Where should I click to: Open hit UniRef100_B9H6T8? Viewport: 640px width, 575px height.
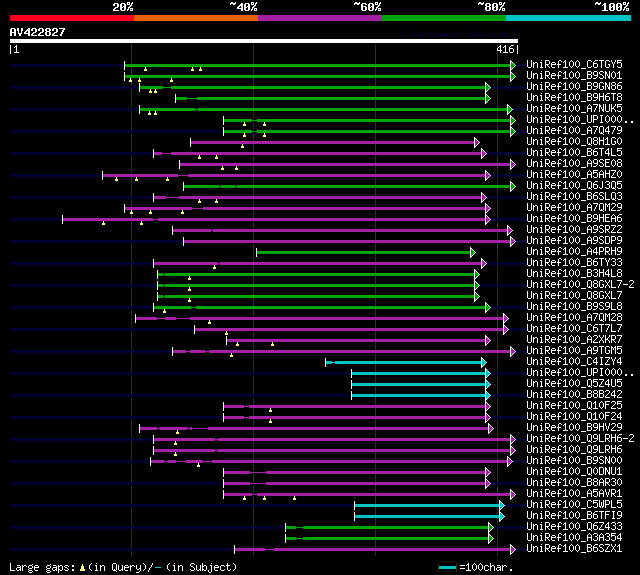[x=574, y=98]
